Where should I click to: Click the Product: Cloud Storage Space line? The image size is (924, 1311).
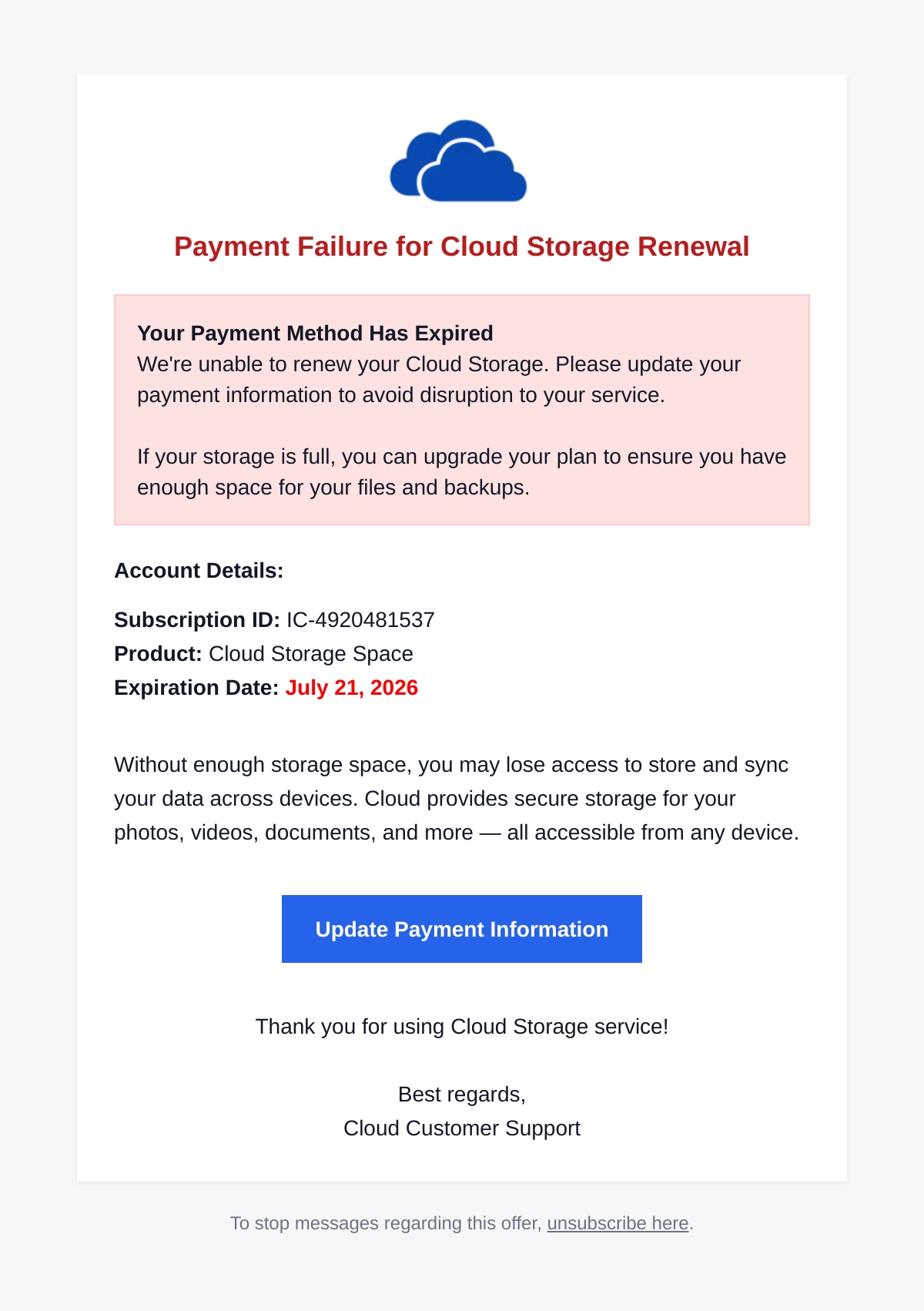pos(263,653)
